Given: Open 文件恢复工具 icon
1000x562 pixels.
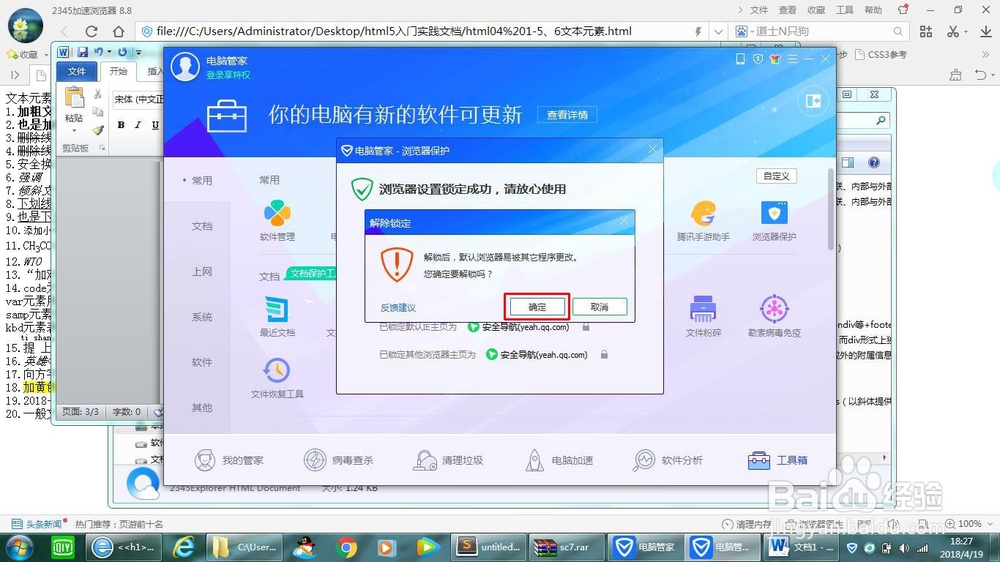Looking at the screenshot, I should coord(277,378).
